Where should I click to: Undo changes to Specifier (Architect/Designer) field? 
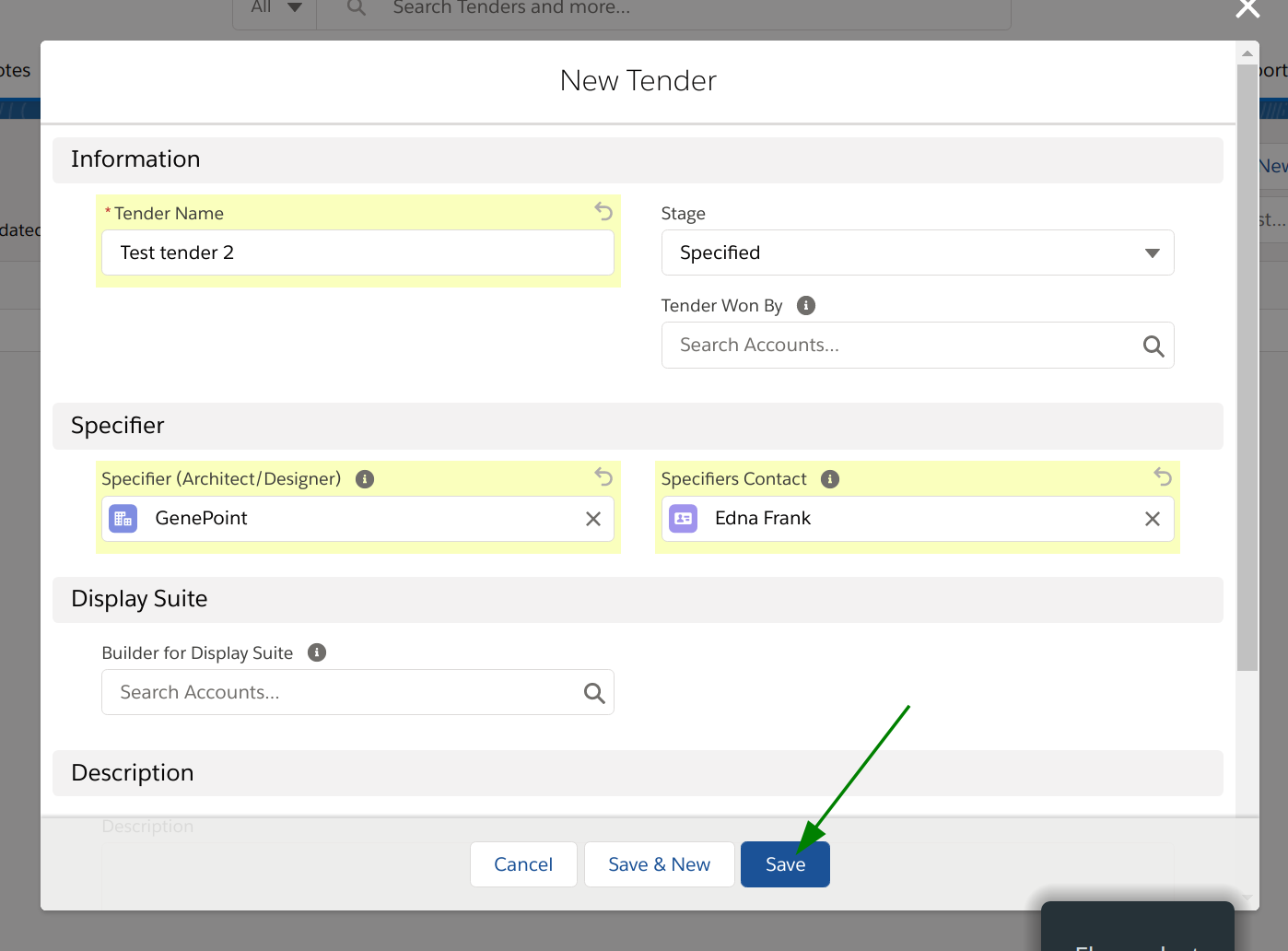[x=603, y=476]
